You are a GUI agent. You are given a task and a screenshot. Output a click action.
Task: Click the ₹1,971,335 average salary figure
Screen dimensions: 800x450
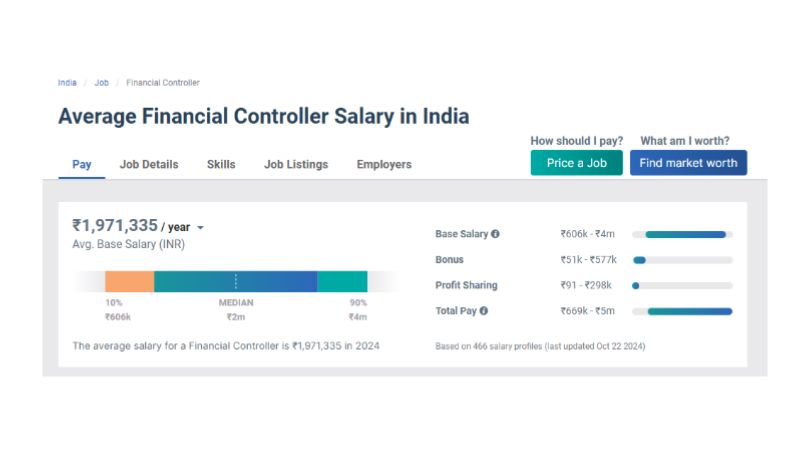[115, 226]
